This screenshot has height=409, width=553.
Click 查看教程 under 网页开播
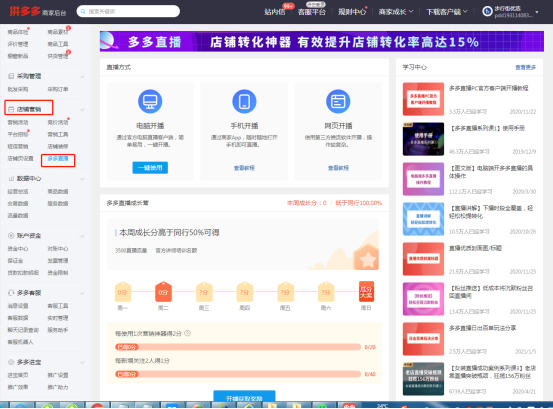pos(338,168)
